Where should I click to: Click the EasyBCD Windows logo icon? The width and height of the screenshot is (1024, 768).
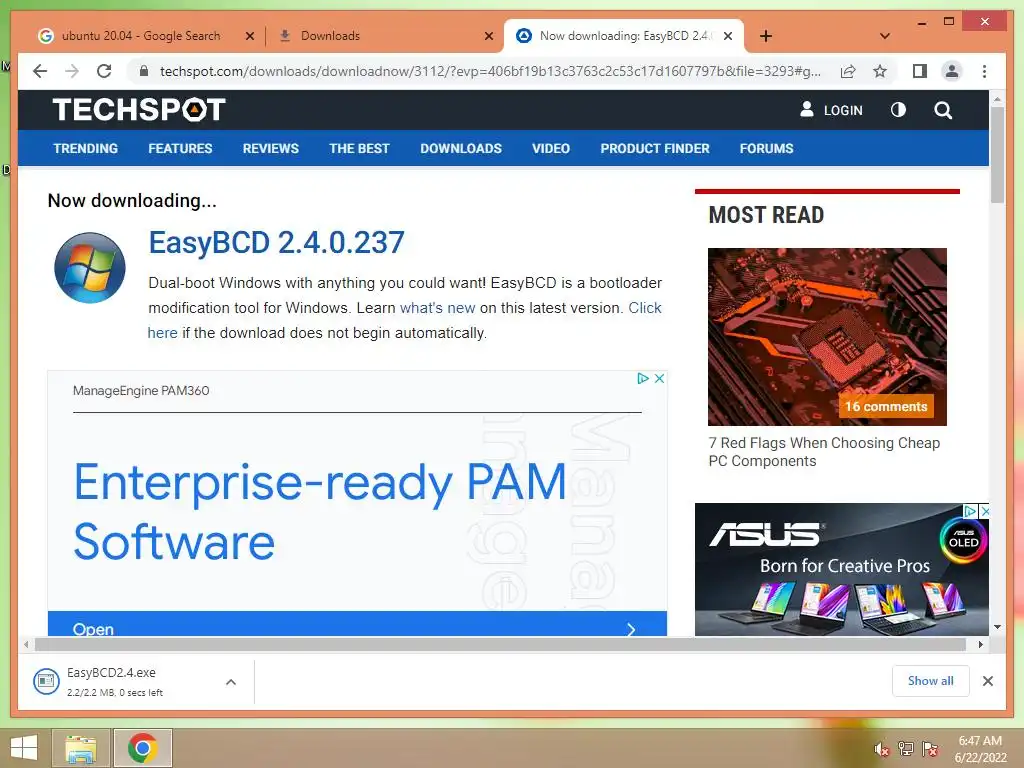pyautogui.click(x=89, y=268)
